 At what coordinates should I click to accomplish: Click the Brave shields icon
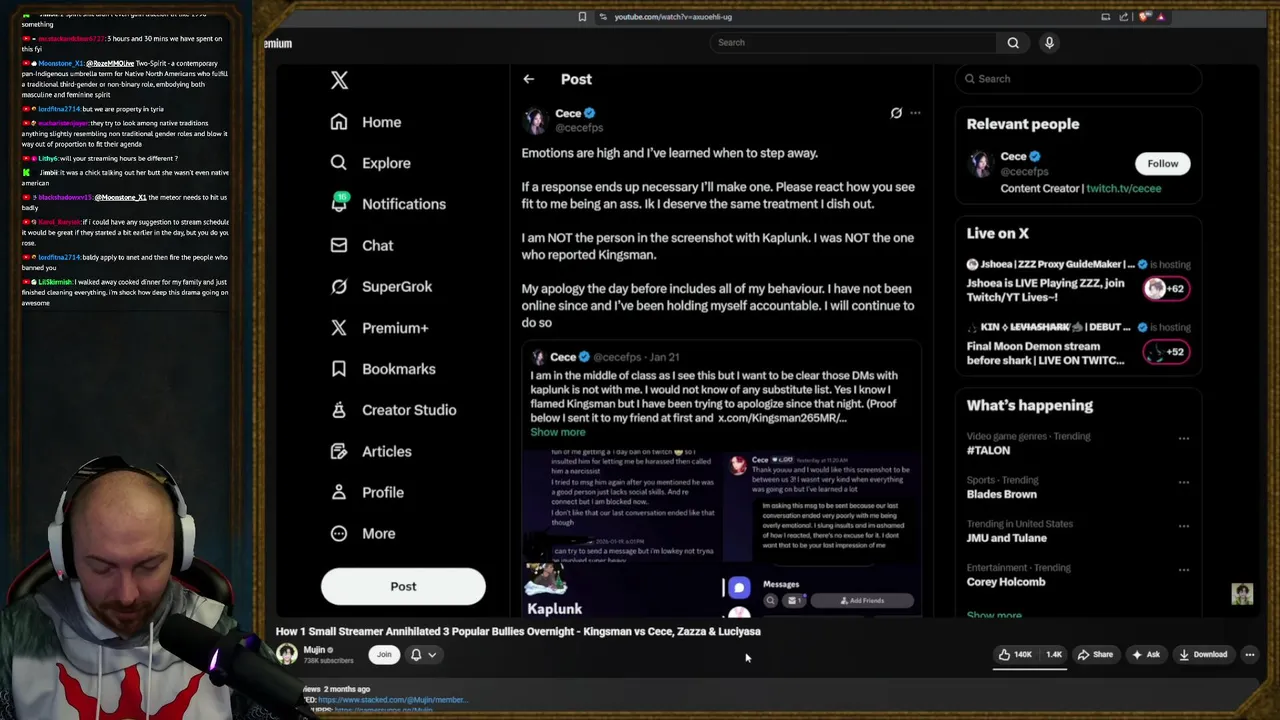click(x=1145, y=17)
